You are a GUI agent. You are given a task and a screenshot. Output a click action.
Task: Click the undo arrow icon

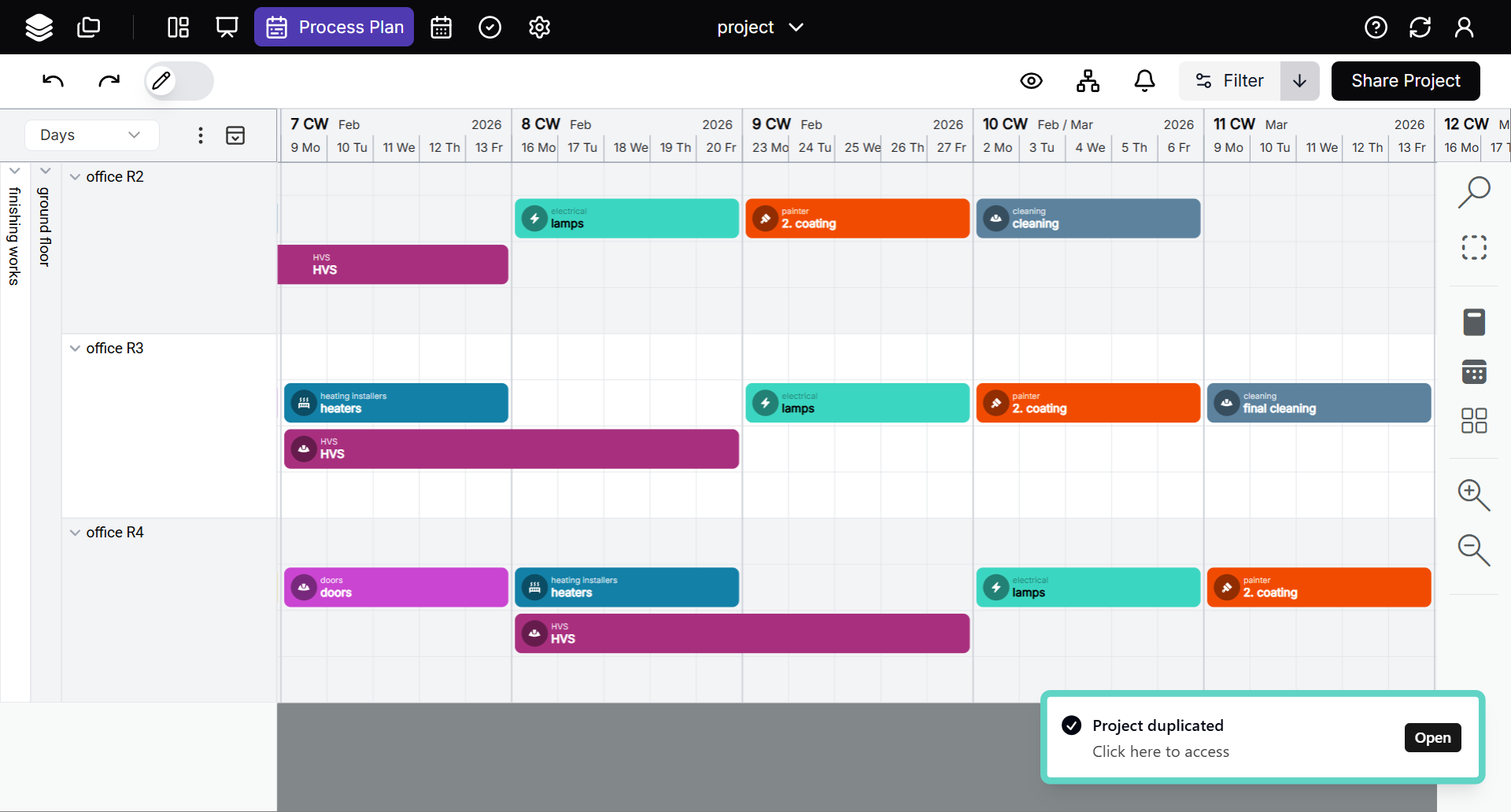point(53,81)
